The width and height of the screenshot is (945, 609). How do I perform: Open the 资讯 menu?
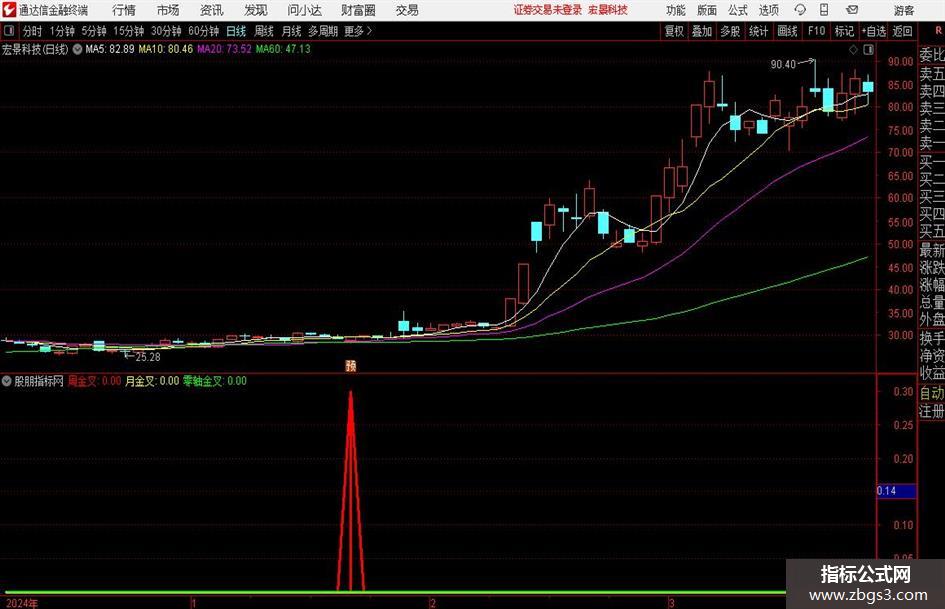coord(212,10)
